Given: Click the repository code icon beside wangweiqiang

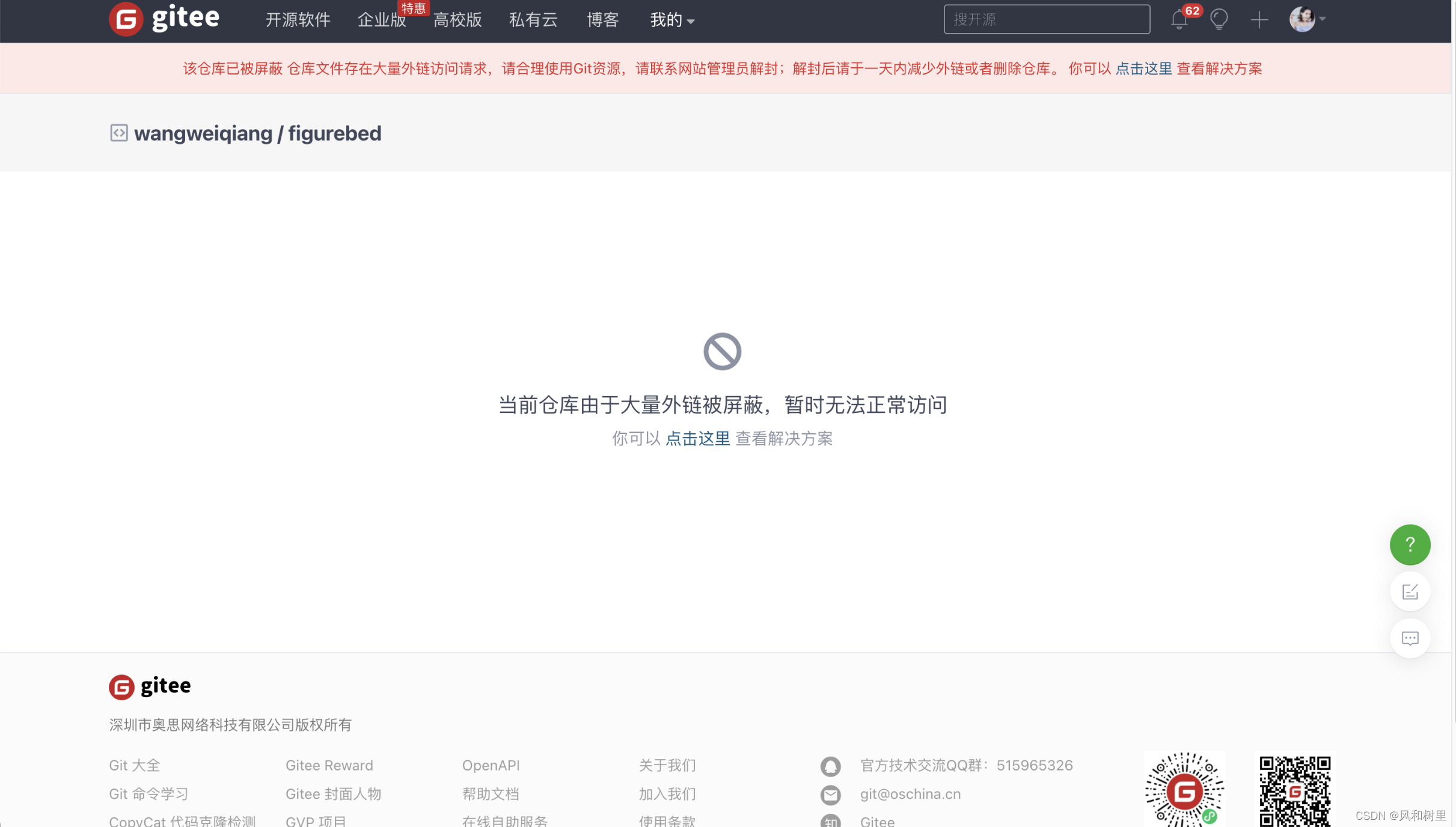Looking at the screenshot, I should (119, 133).
